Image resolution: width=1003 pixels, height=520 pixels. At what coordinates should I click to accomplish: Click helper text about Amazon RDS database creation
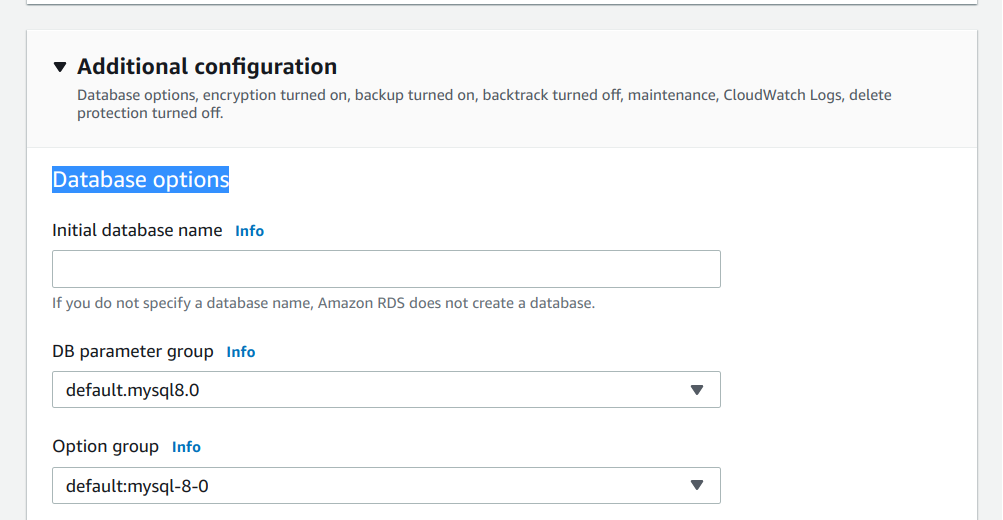323,303
